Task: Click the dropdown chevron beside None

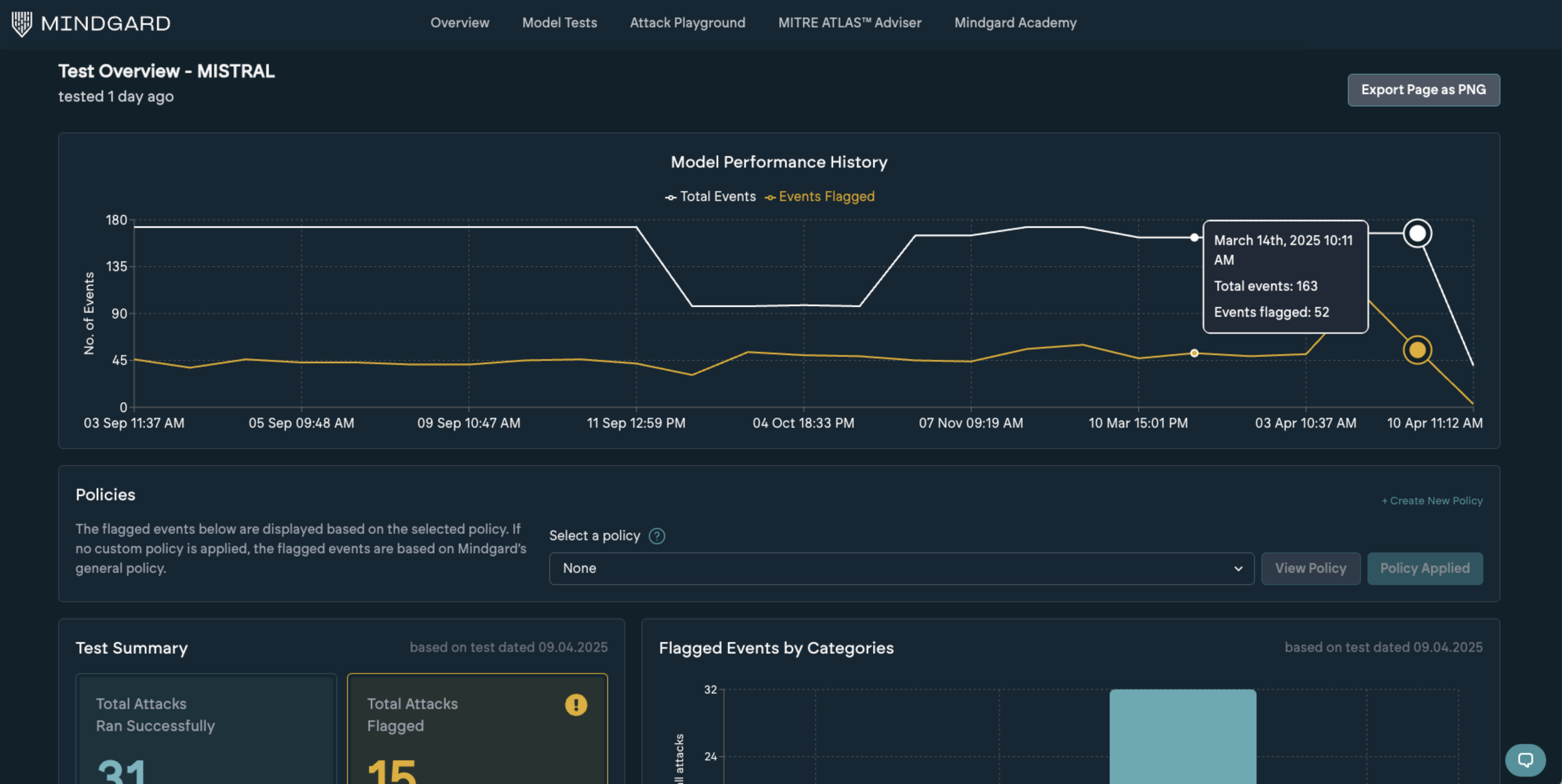Action: (x=1238, y=569)
